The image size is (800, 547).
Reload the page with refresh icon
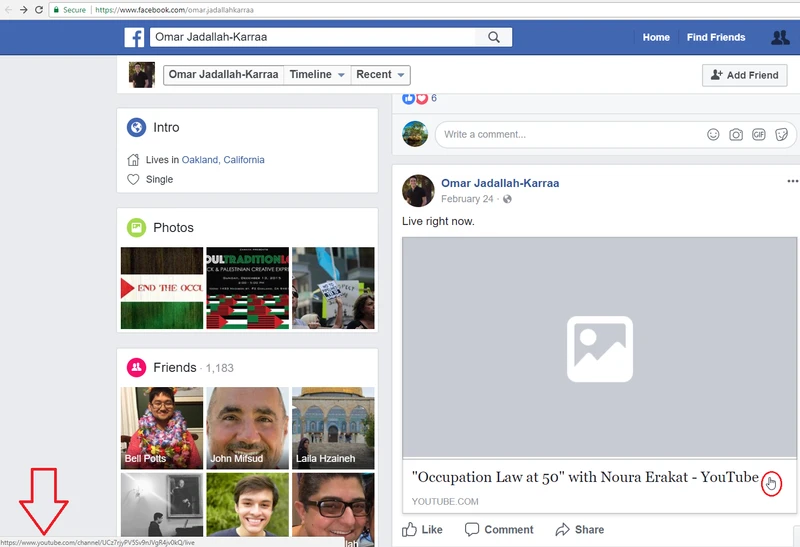[39, 10]
